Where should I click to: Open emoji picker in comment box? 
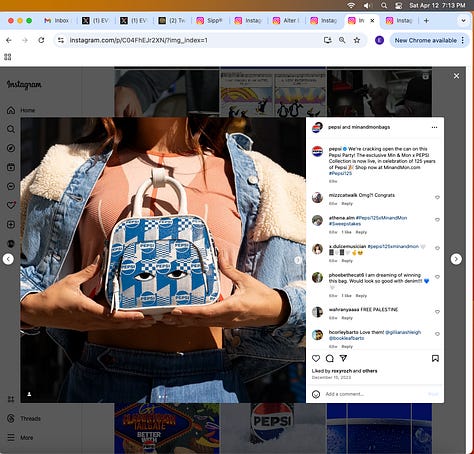(x=316, y=394)
